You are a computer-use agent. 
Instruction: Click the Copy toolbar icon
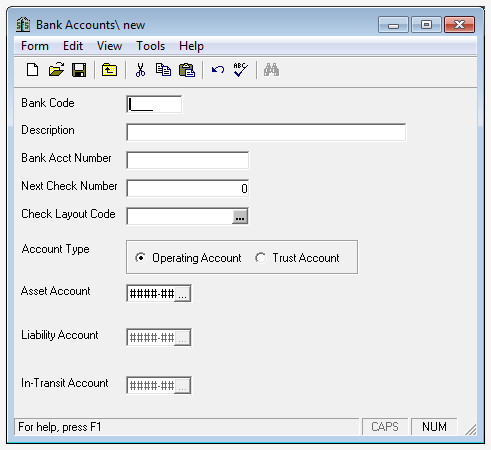pyautogui.click(x=163, y=70)
